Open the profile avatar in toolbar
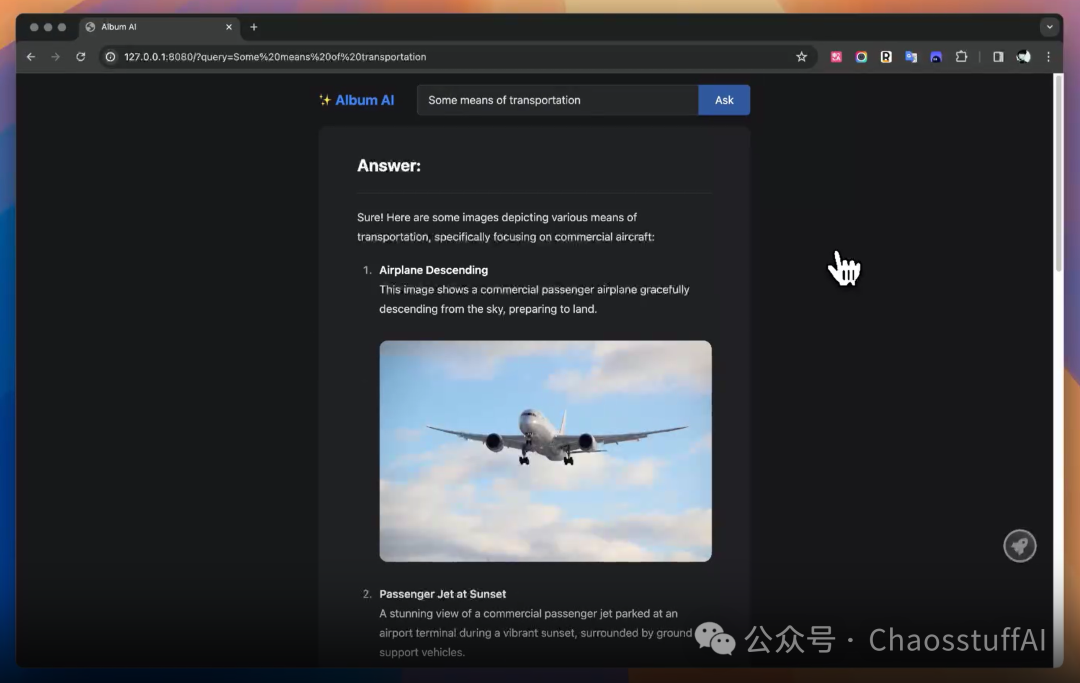Viewport: 1080px width, 683px height. (1024, 57)
